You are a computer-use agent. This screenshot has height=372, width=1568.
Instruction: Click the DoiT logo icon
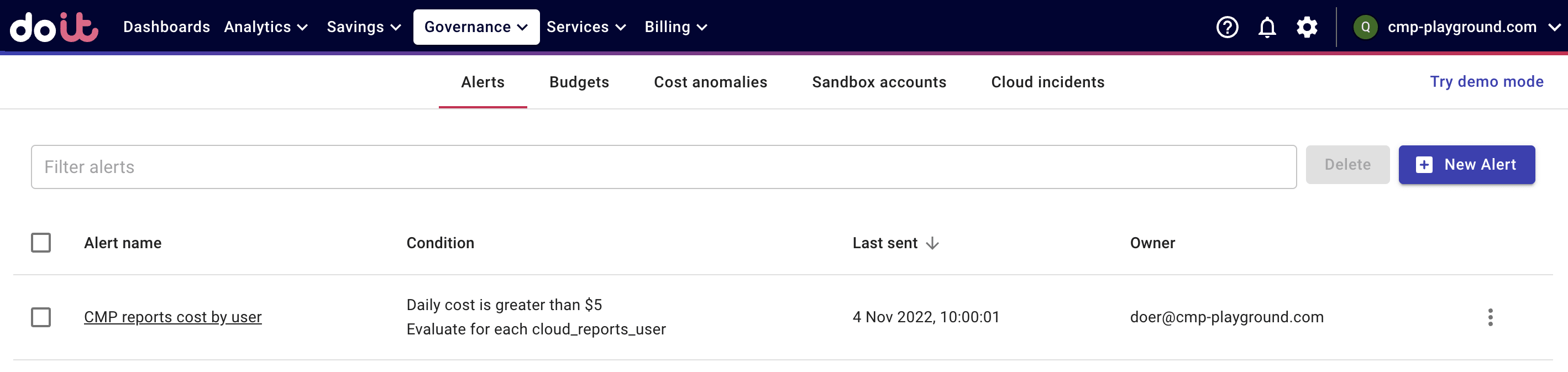pos(54,28)
